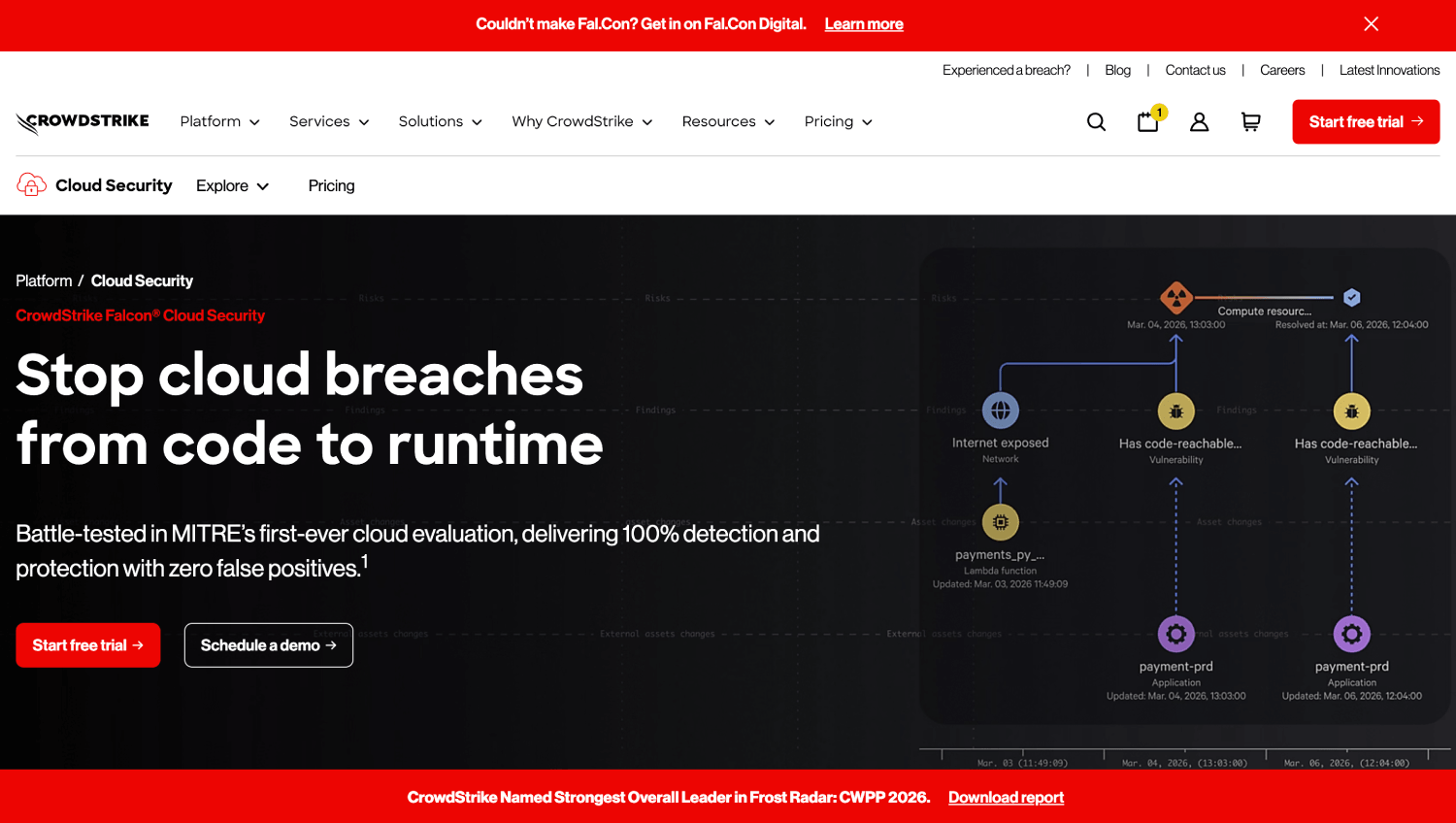Open the Blog link
1456x823 pixels.
pyautogui.click(x=1117, y=70)
